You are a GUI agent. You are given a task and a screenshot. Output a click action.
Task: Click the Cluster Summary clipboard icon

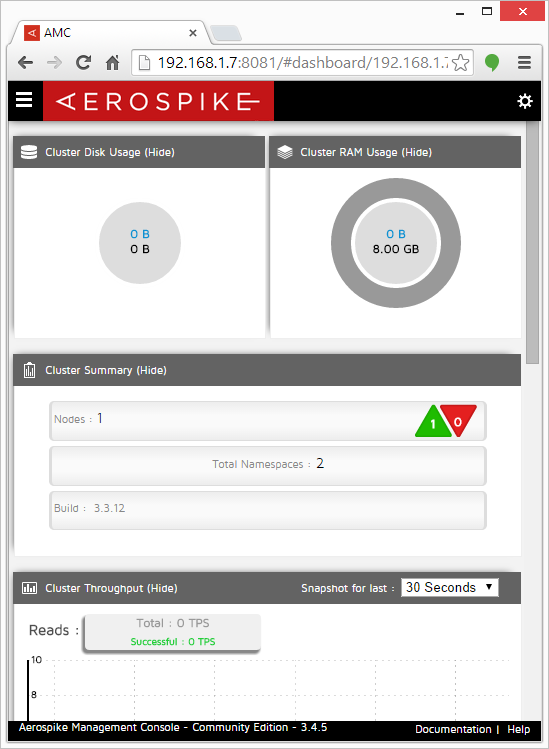point(29,370)
